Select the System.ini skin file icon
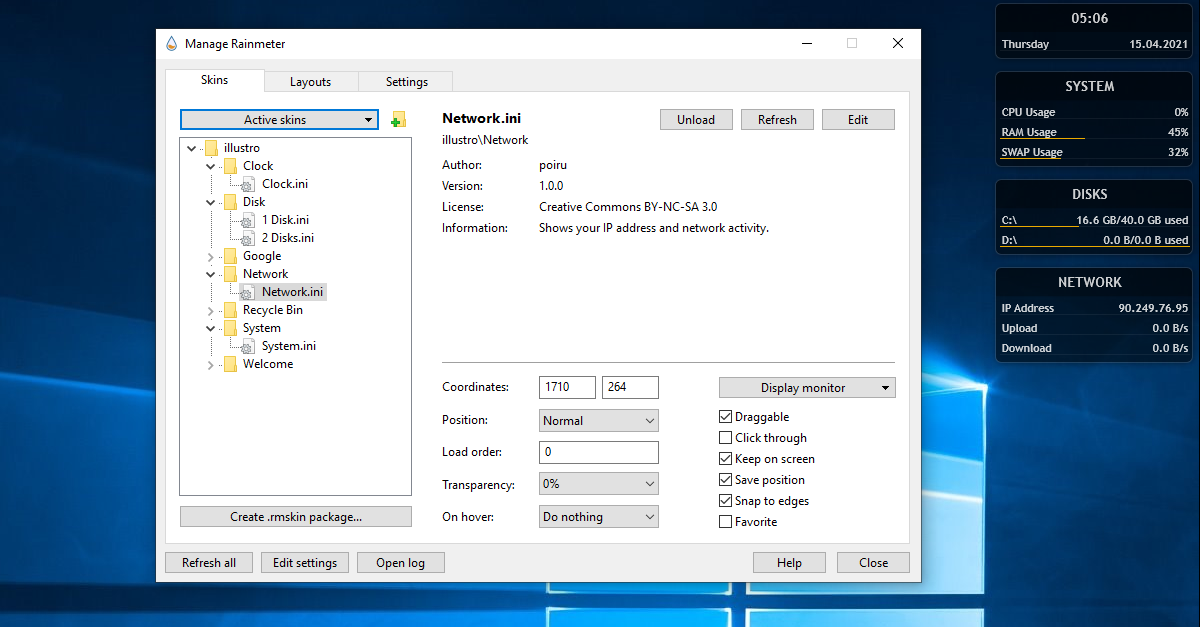 point(248,346)
